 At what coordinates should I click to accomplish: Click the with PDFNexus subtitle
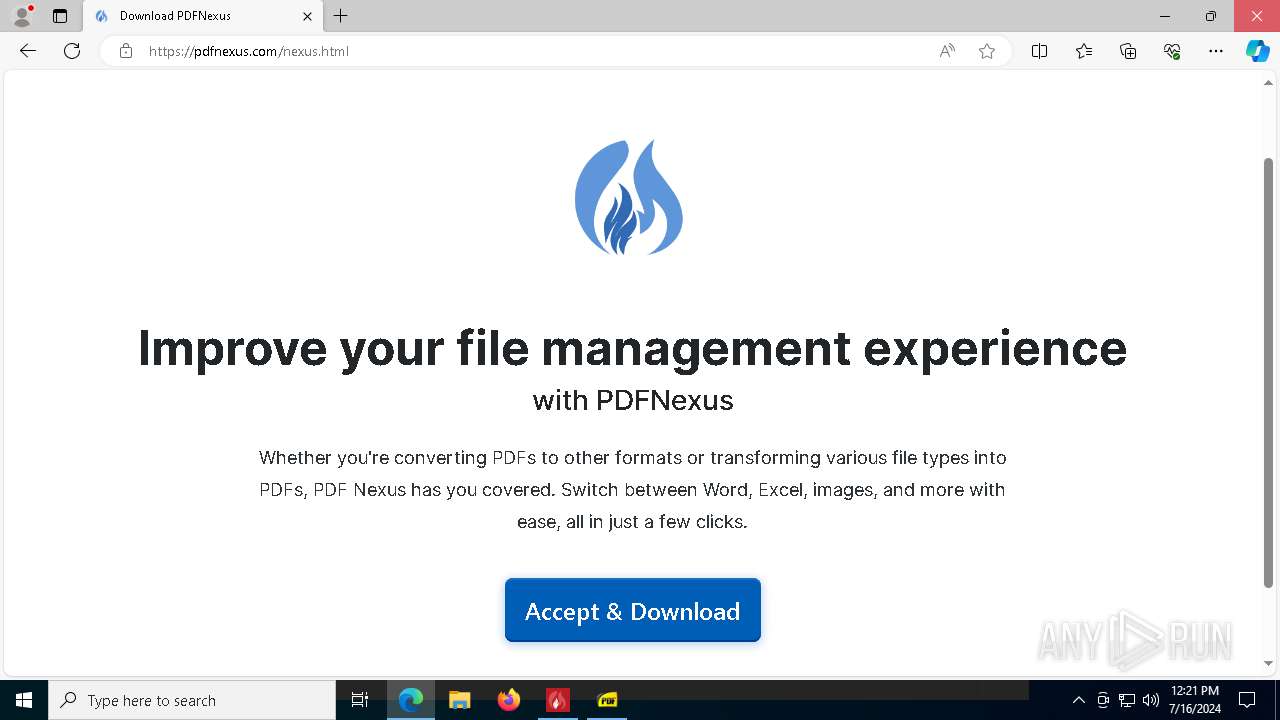click(633, 400)
